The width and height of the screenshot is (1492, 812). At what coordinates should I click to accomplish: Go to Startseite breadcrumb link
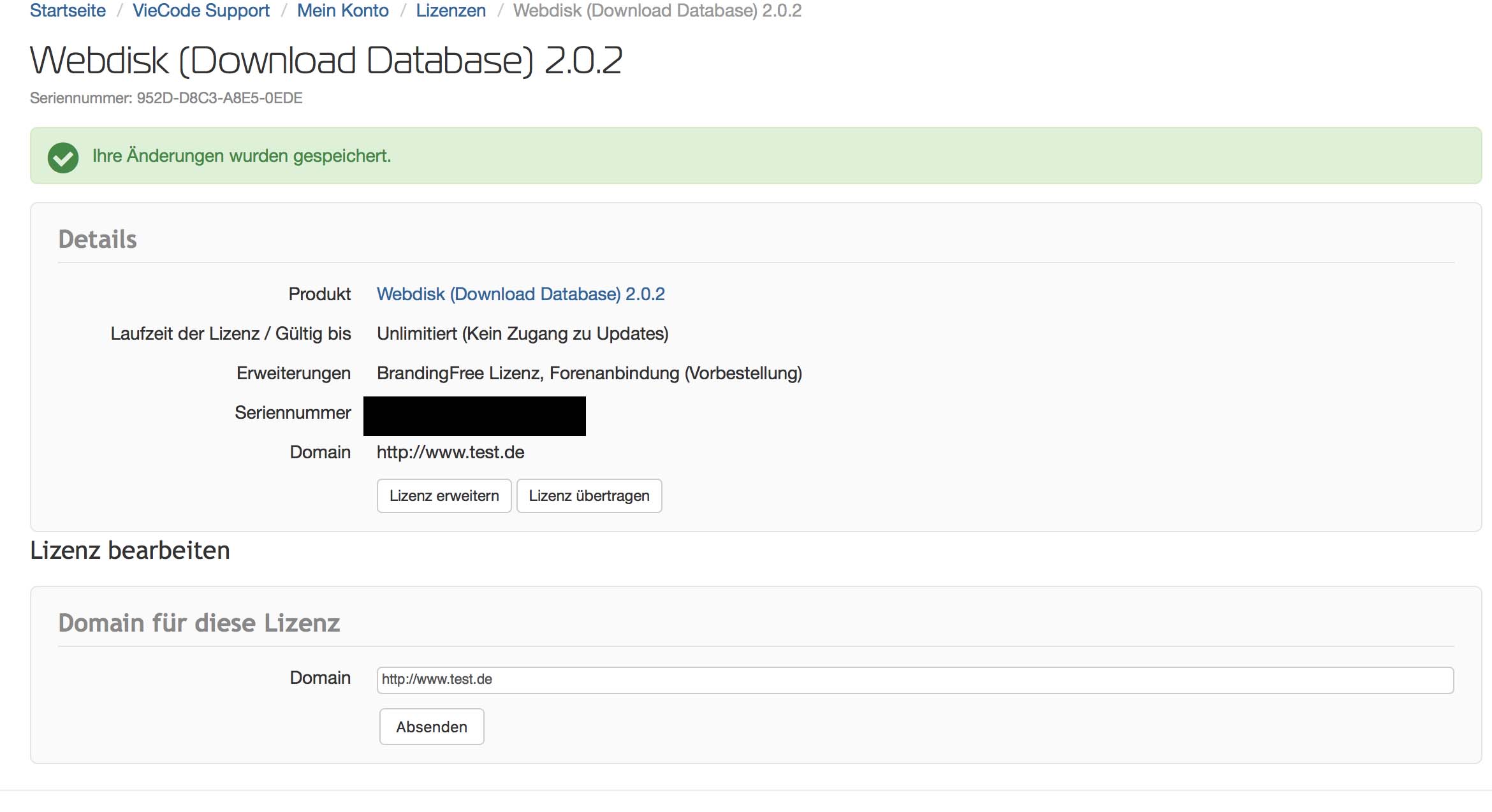coord(68,11)
